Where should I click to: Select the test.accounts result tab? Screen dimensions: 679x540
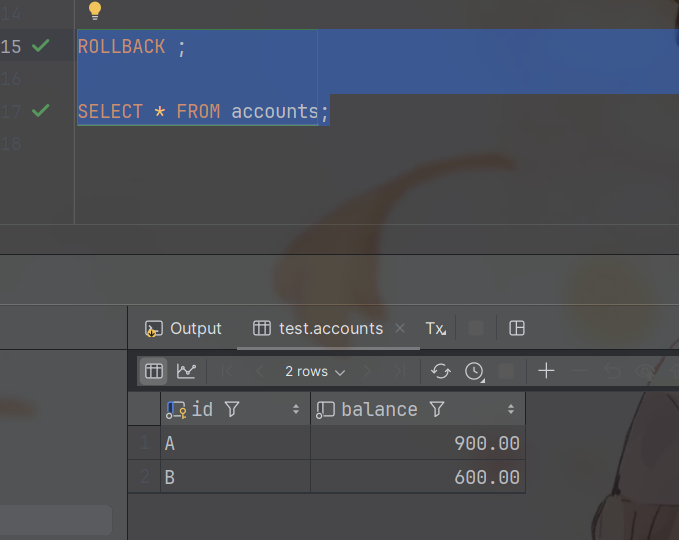tap(330, 328)
